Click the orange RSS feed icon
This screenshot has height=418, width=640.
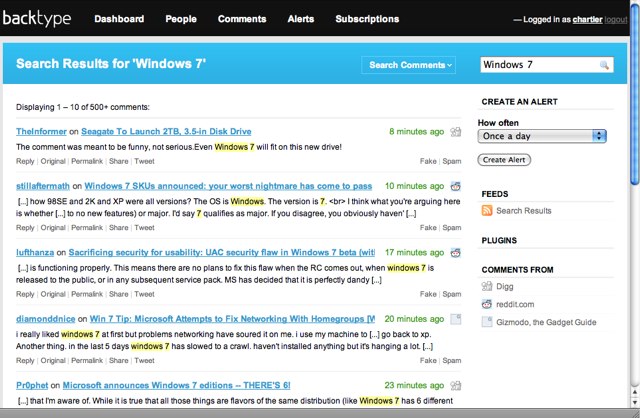tap(487, 210)
